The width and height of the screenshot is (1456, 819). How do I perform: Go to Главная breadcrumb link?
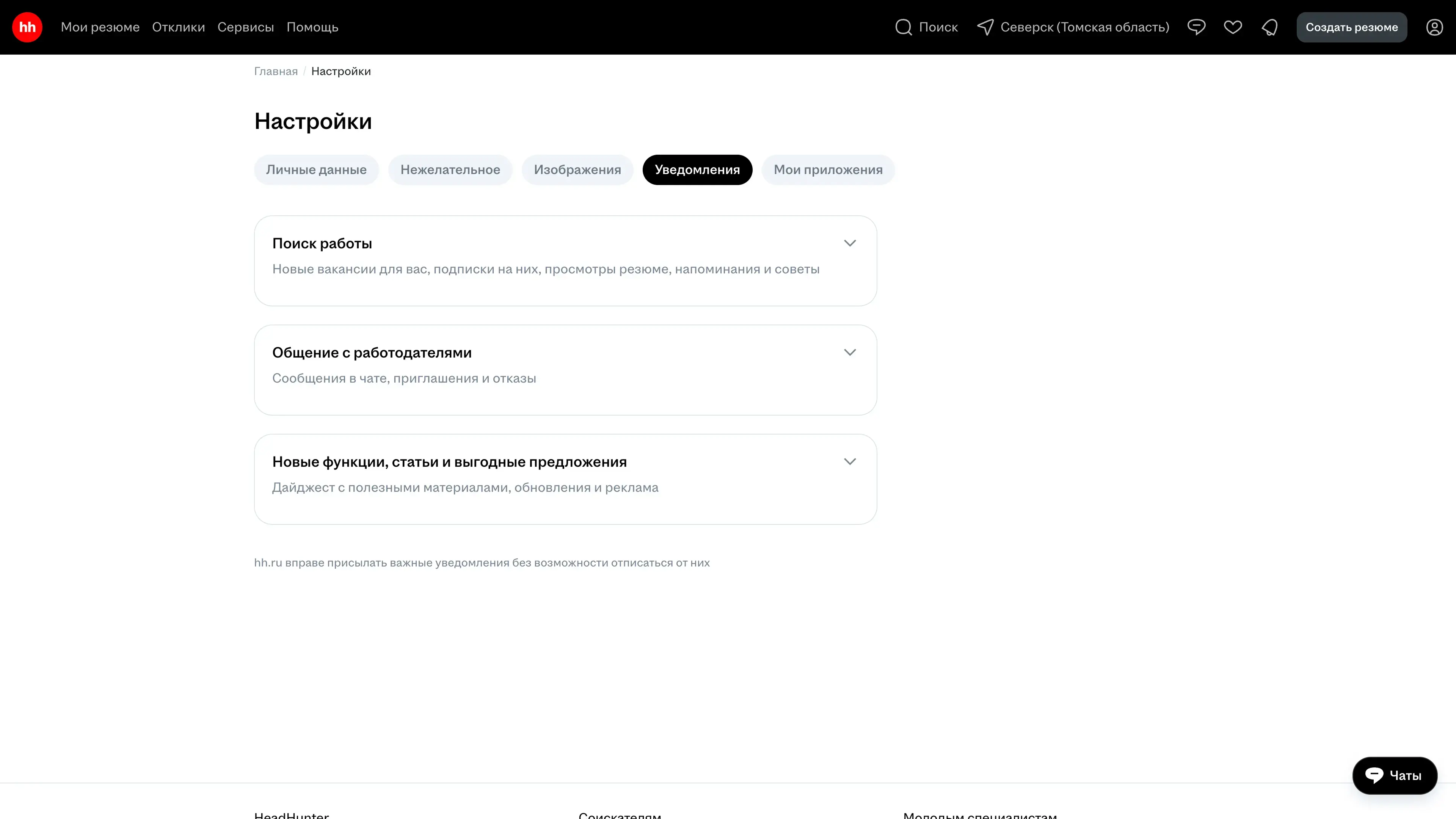click(276, 71)
